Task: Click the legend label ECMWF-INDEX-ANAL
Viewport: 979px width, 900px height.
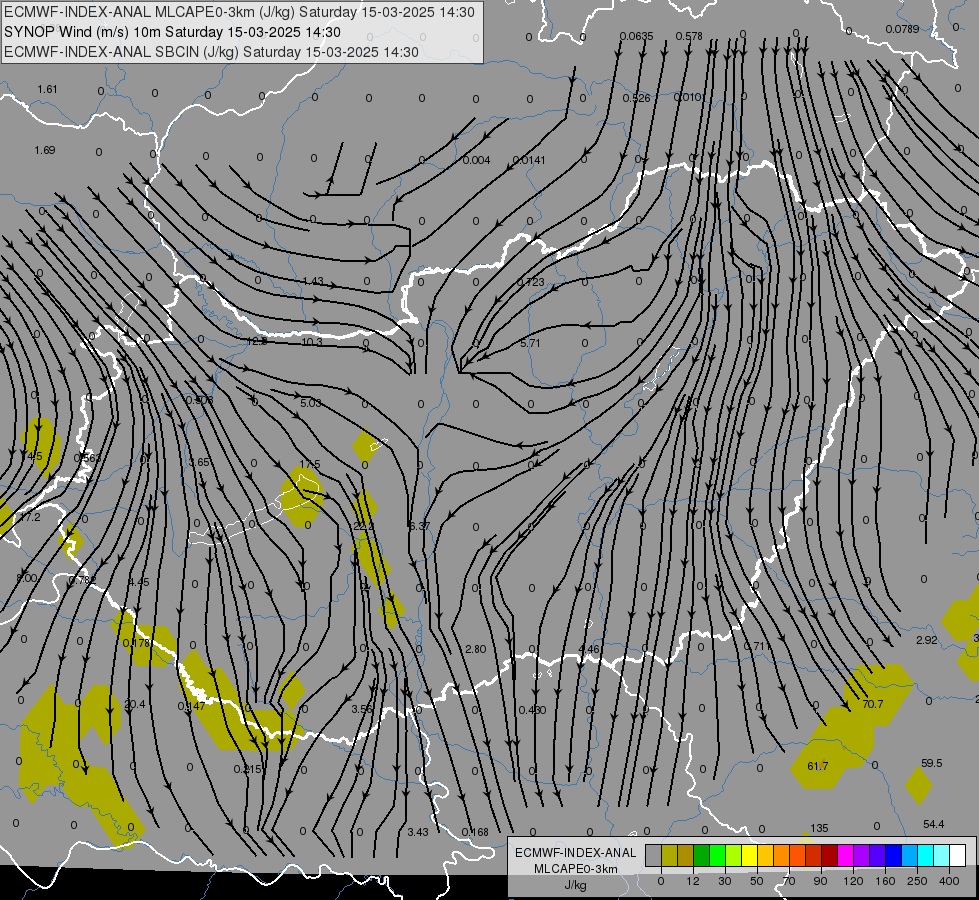Action: coord(576,853)
